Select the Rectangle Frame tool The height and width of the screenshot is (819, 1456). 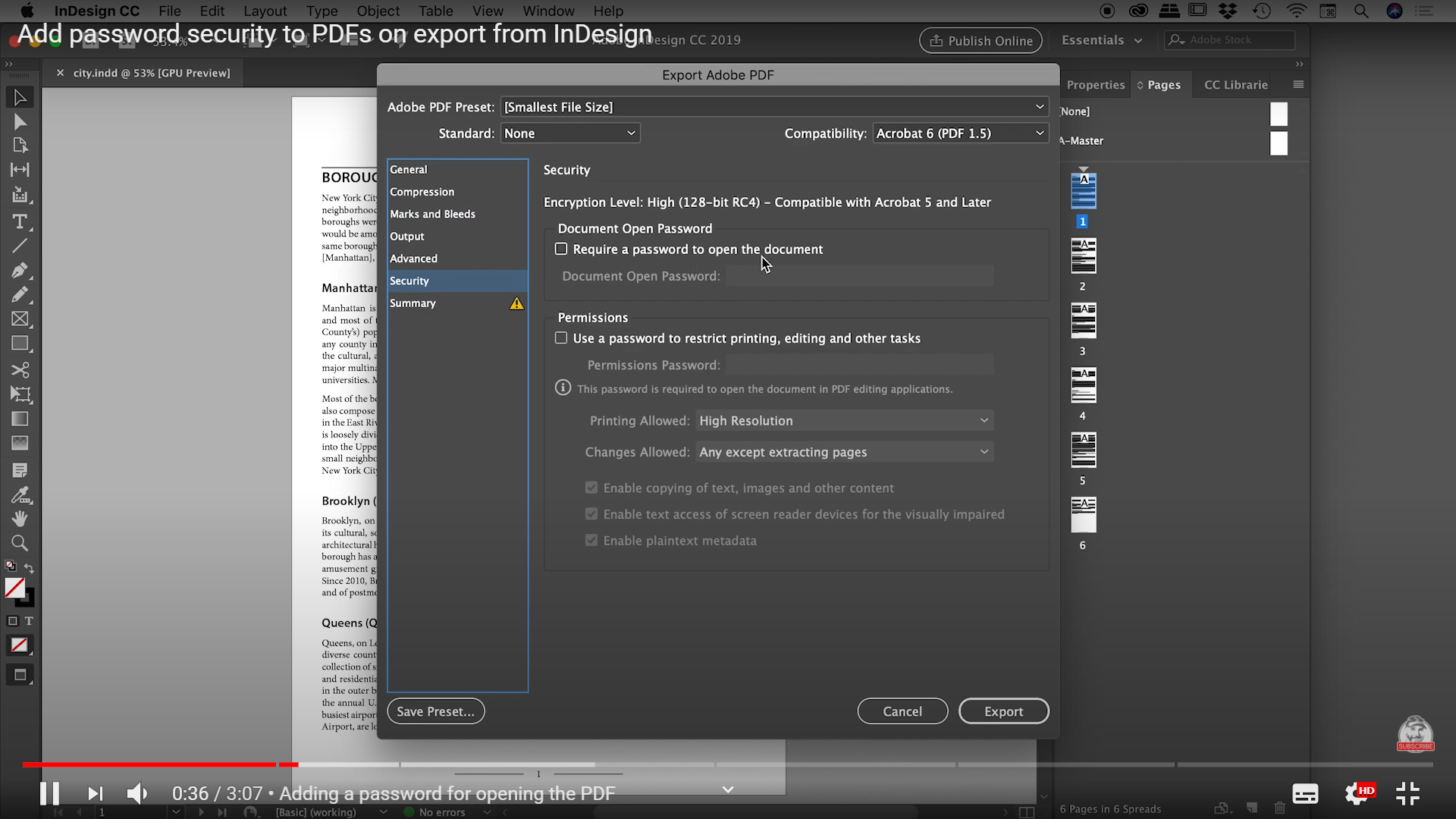(20, 319)
